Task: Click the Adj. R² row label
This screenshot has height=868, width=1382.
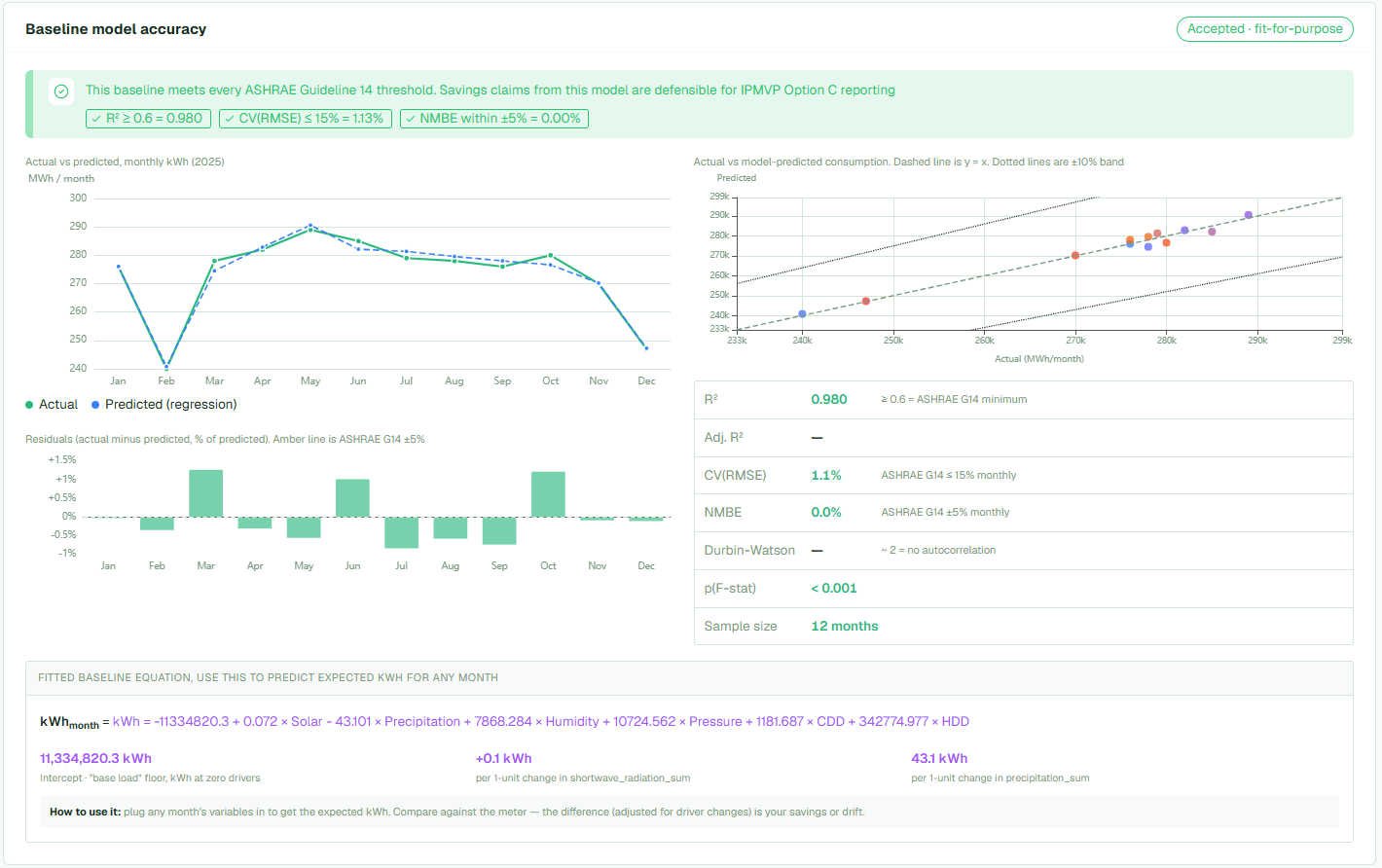Action: click(x=723, y=438)
